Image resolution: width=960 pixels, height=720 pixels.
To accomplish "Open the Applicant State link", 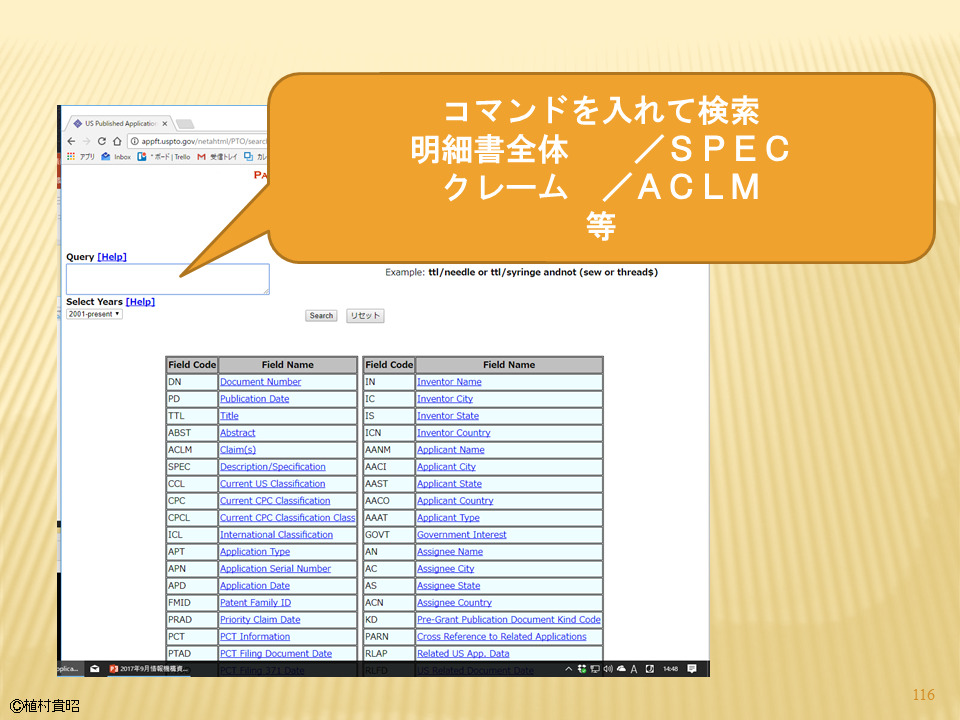I will coord(449,484).
